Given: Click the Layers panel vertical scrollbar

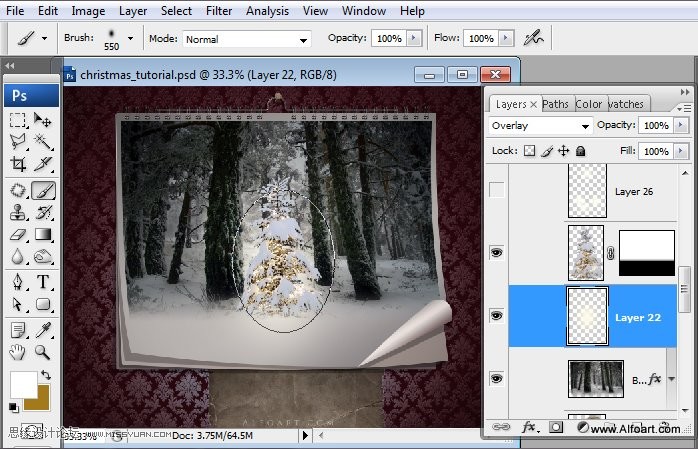Looking at the screenshot, I should pyautogui.click(x=685, y=289).
